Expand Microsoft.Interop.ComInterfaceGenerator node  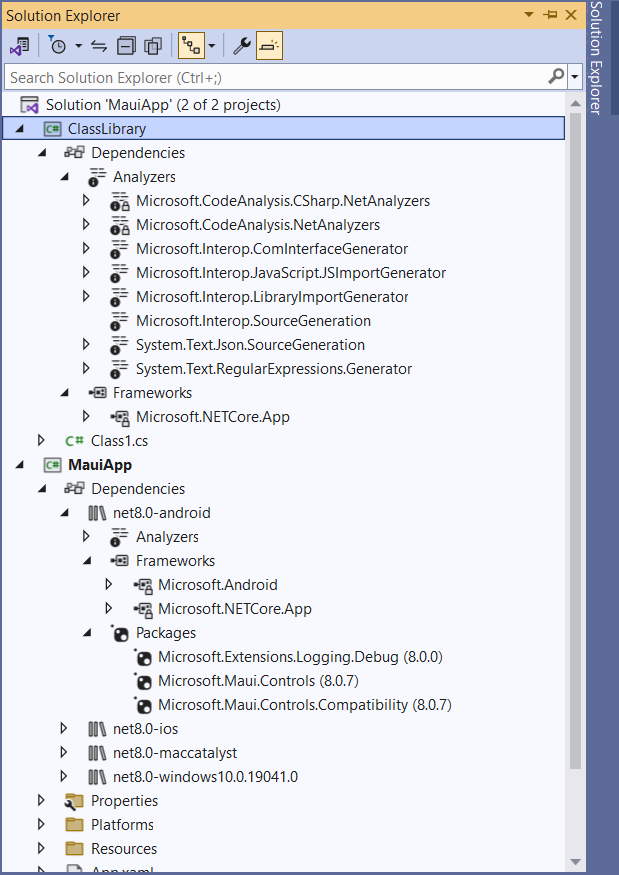(x=86, y=248)
